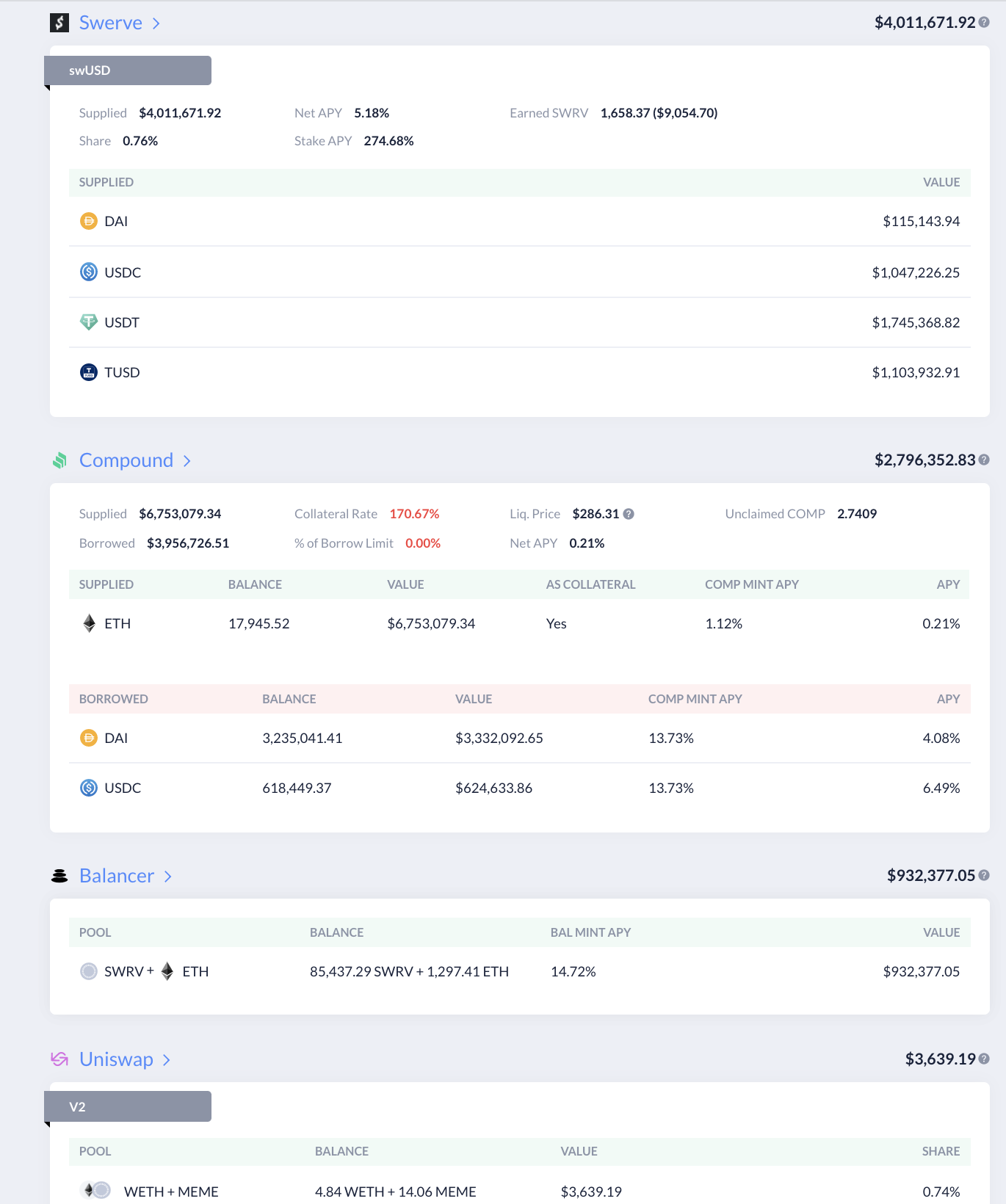Click the help icon beside Compound total $2,796,352.83
Viewport: 1006px width, 1204px height.
(984, 460)
